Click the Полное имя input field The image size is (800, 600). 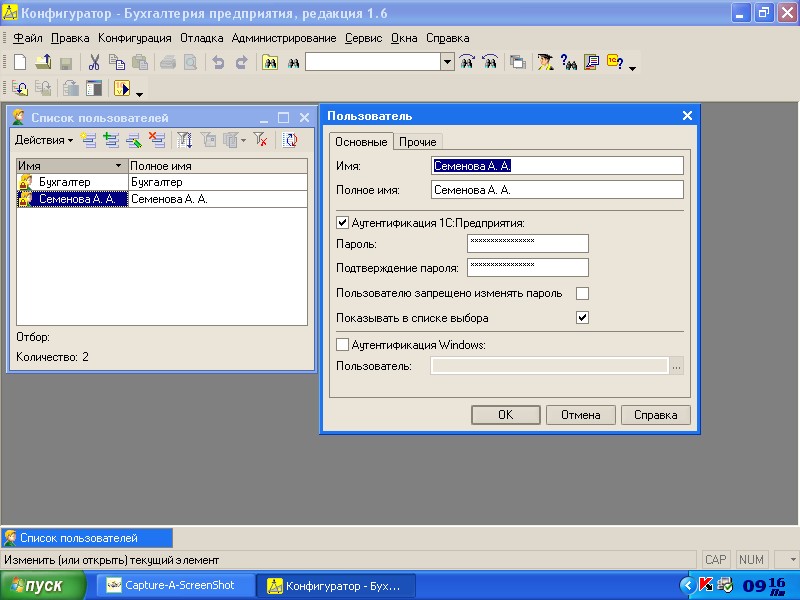coord(557,190)
